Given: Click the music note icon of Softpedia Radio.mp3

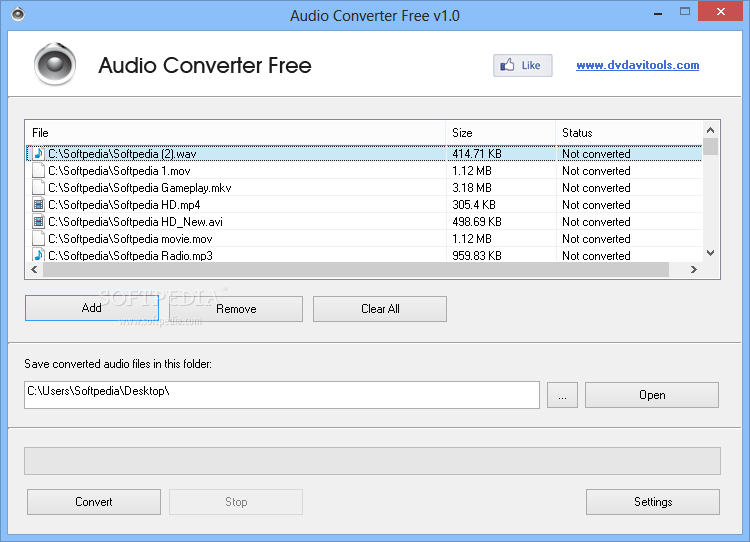Looking at the screenshot, I should pyautogui.click(x=38, y=255).
